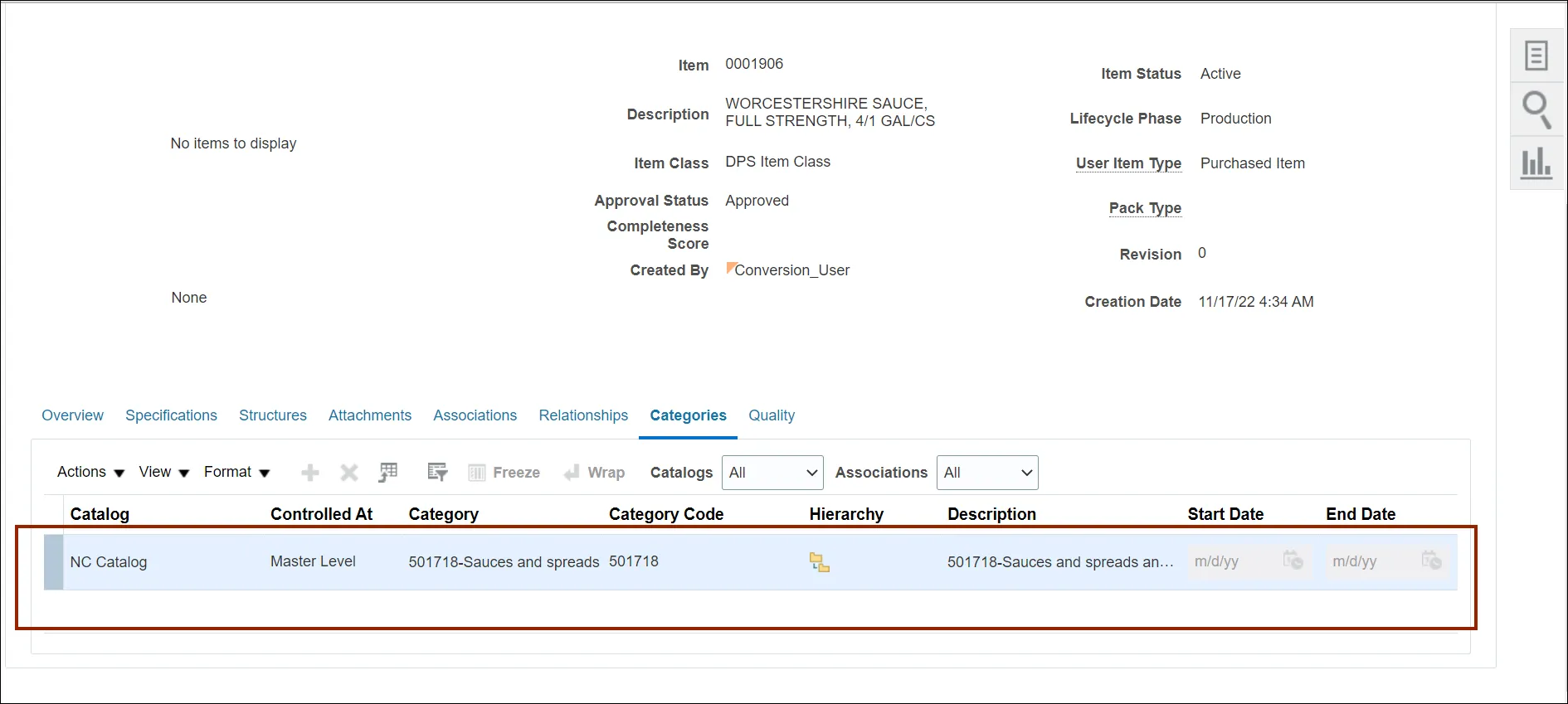
Task: Expand the Associations filter dropdown
Action: pos(986,473)
